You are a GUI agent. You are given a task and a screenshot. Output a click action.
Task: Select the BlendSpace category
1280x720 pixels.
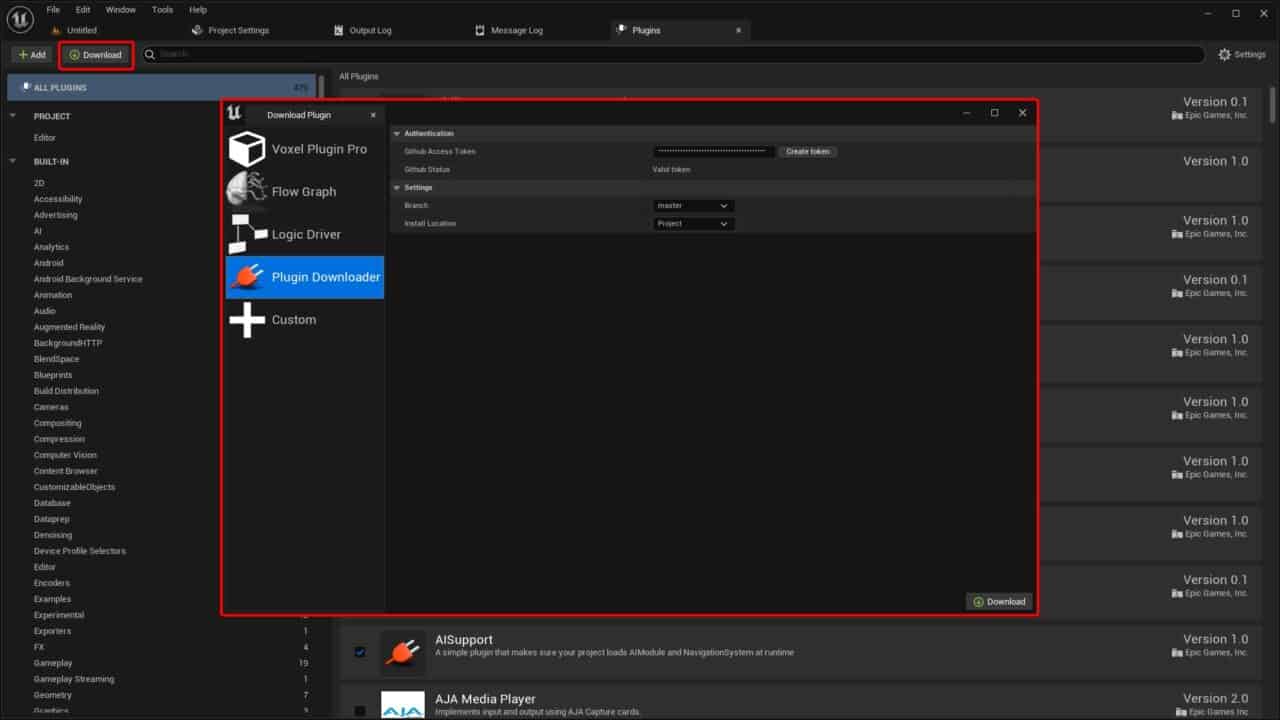(57, 359)
